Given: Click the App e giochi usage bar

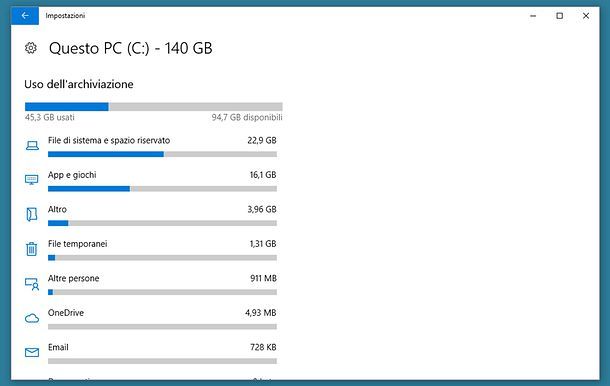Looking at the screenshot, I should (x=162, y=189).
